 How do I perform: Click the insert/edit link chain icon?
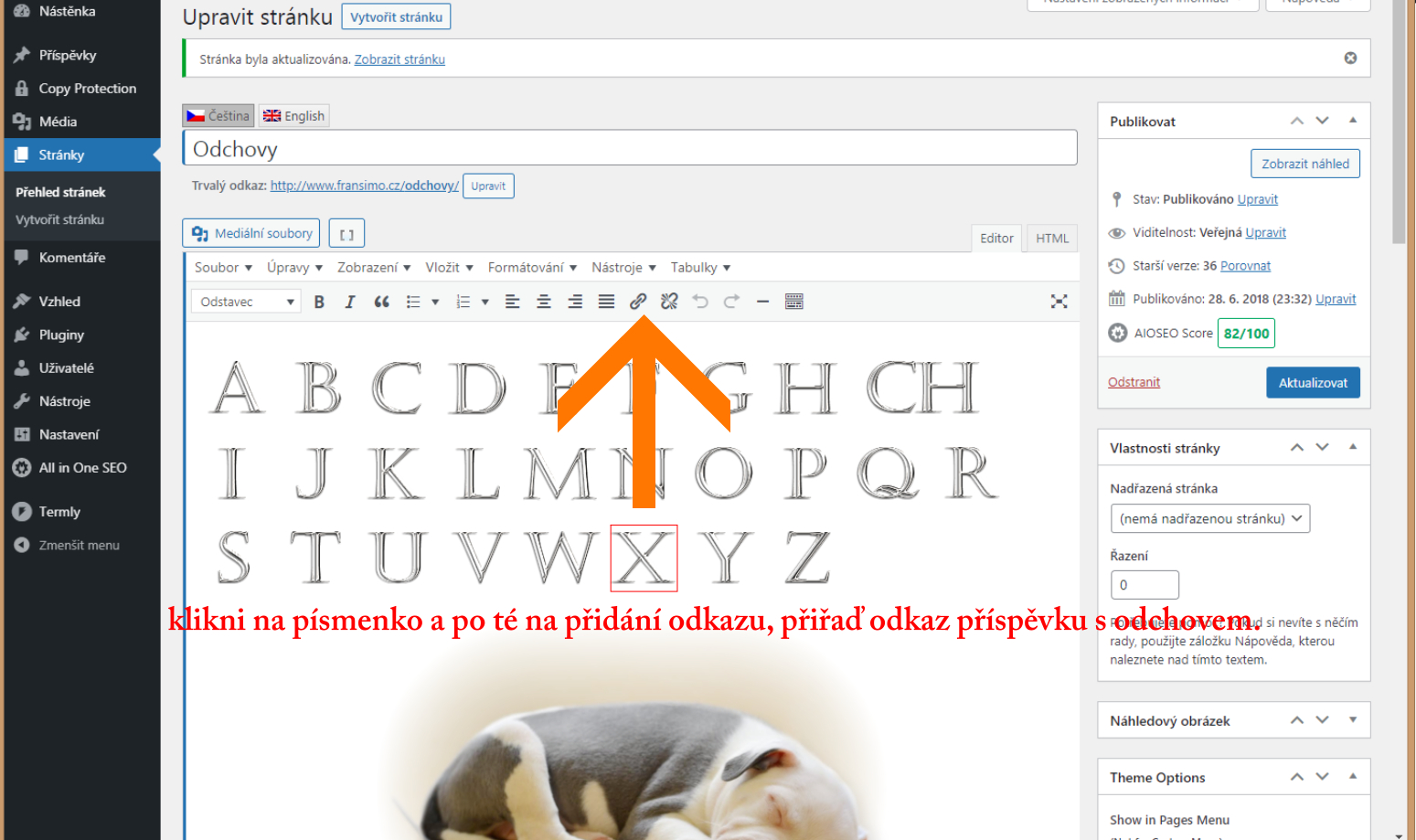point(638,302)
